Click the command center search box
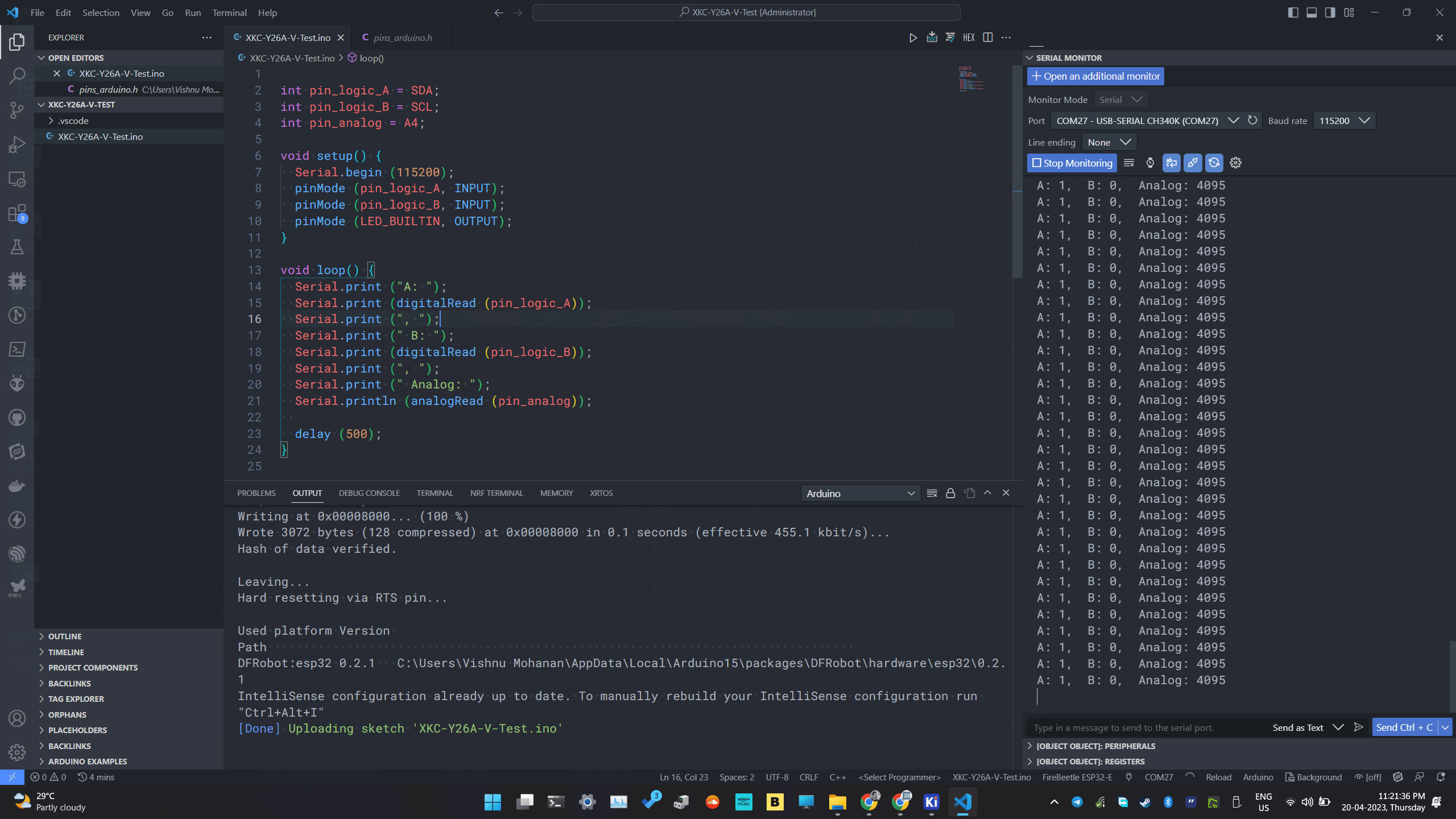1456x819 pixels. click(x=746, y=13)
